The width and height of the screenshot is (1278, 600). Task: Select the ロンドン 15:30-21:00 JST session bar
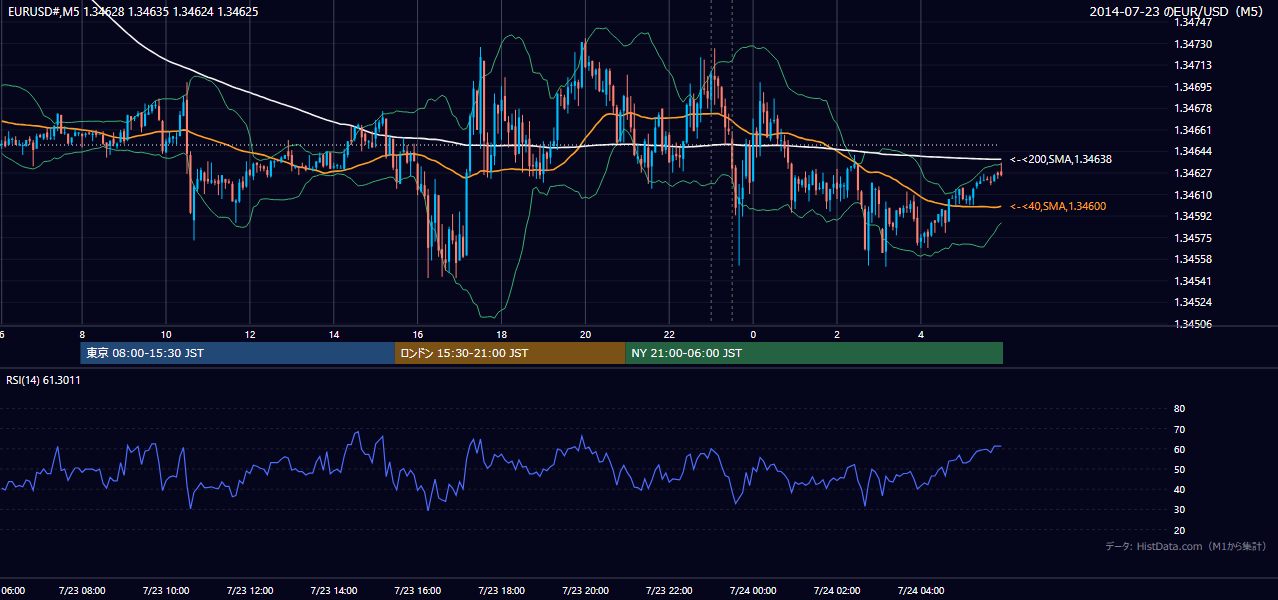(510, 353)
